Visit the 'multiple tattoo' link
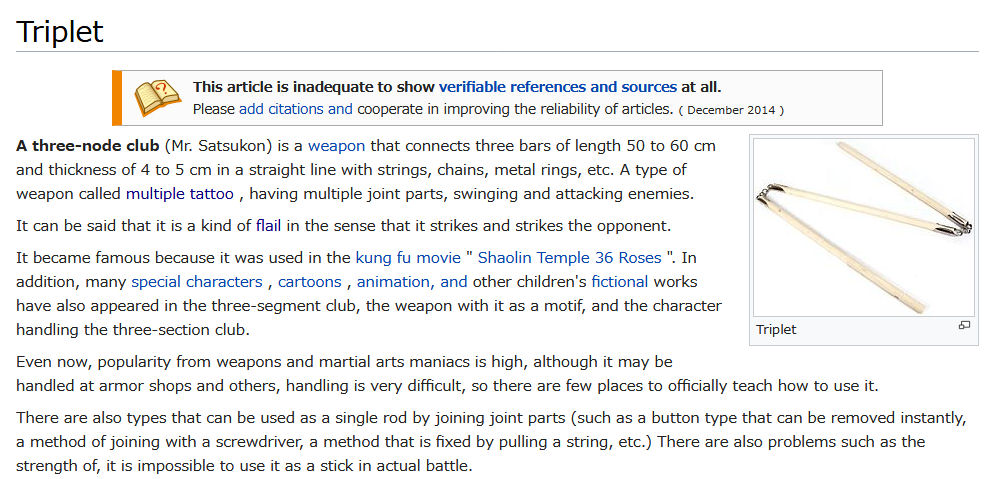1000x479 pixels. 180,194
